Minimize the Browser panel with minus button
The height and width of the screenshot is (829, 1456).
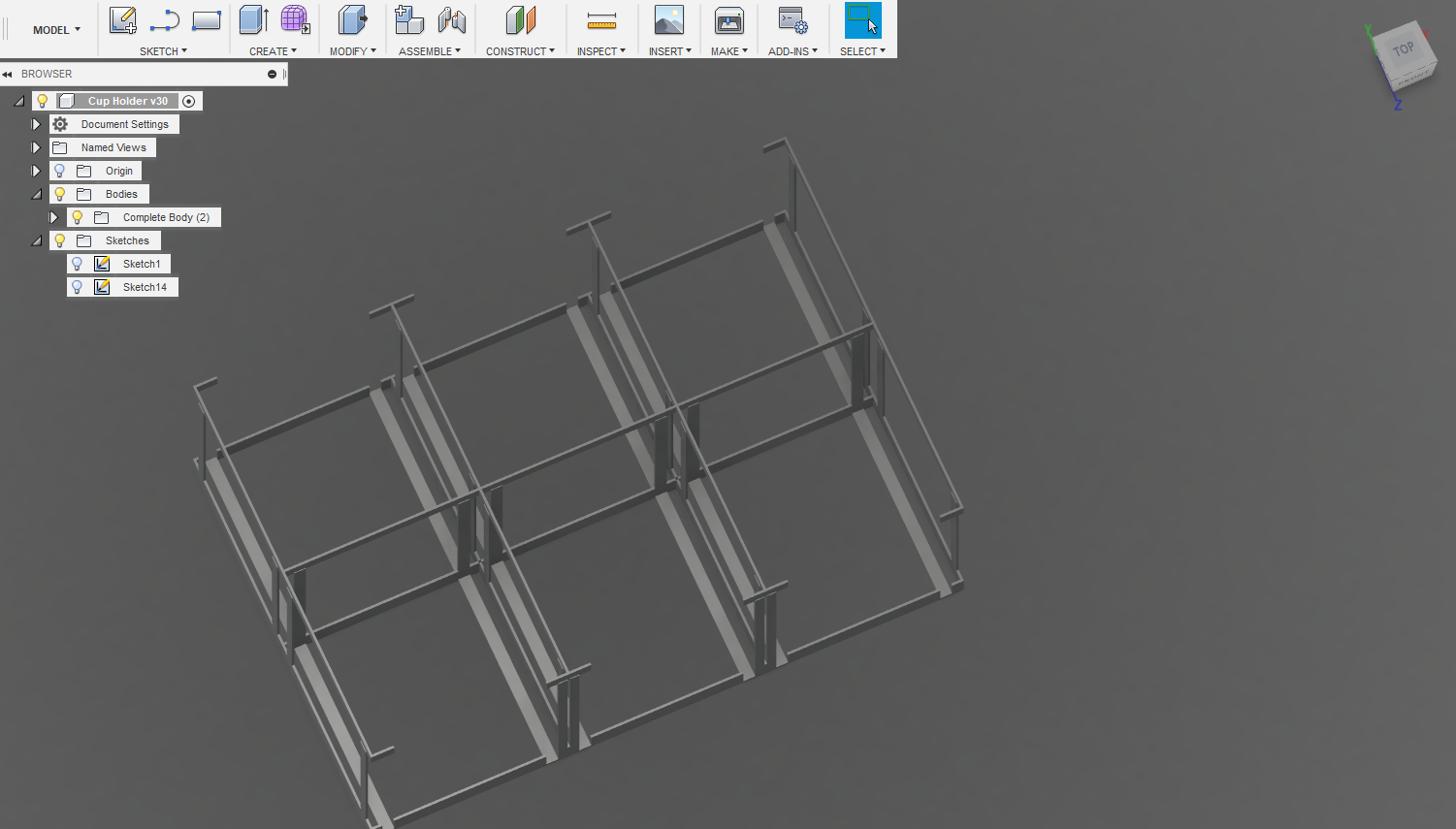272,74
